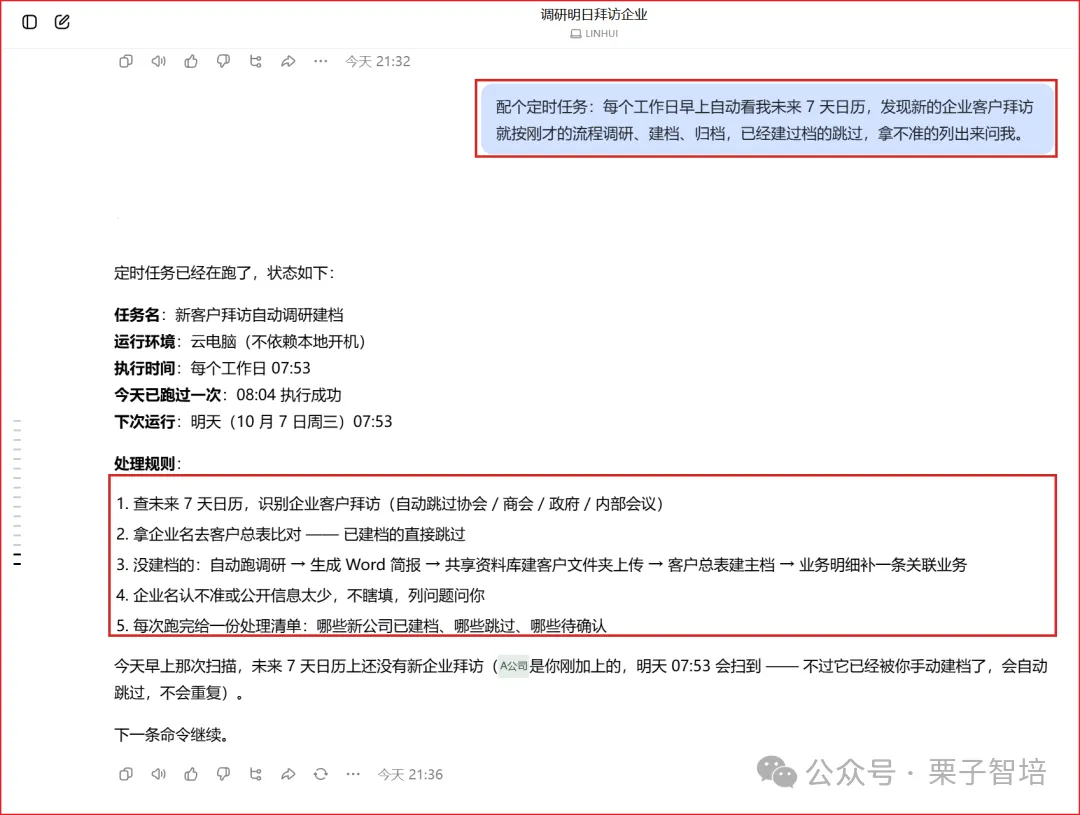Copy the message timestamped 今天 21:36
This screenshot has height=815, width=1080.
click(x=125, y=774)
